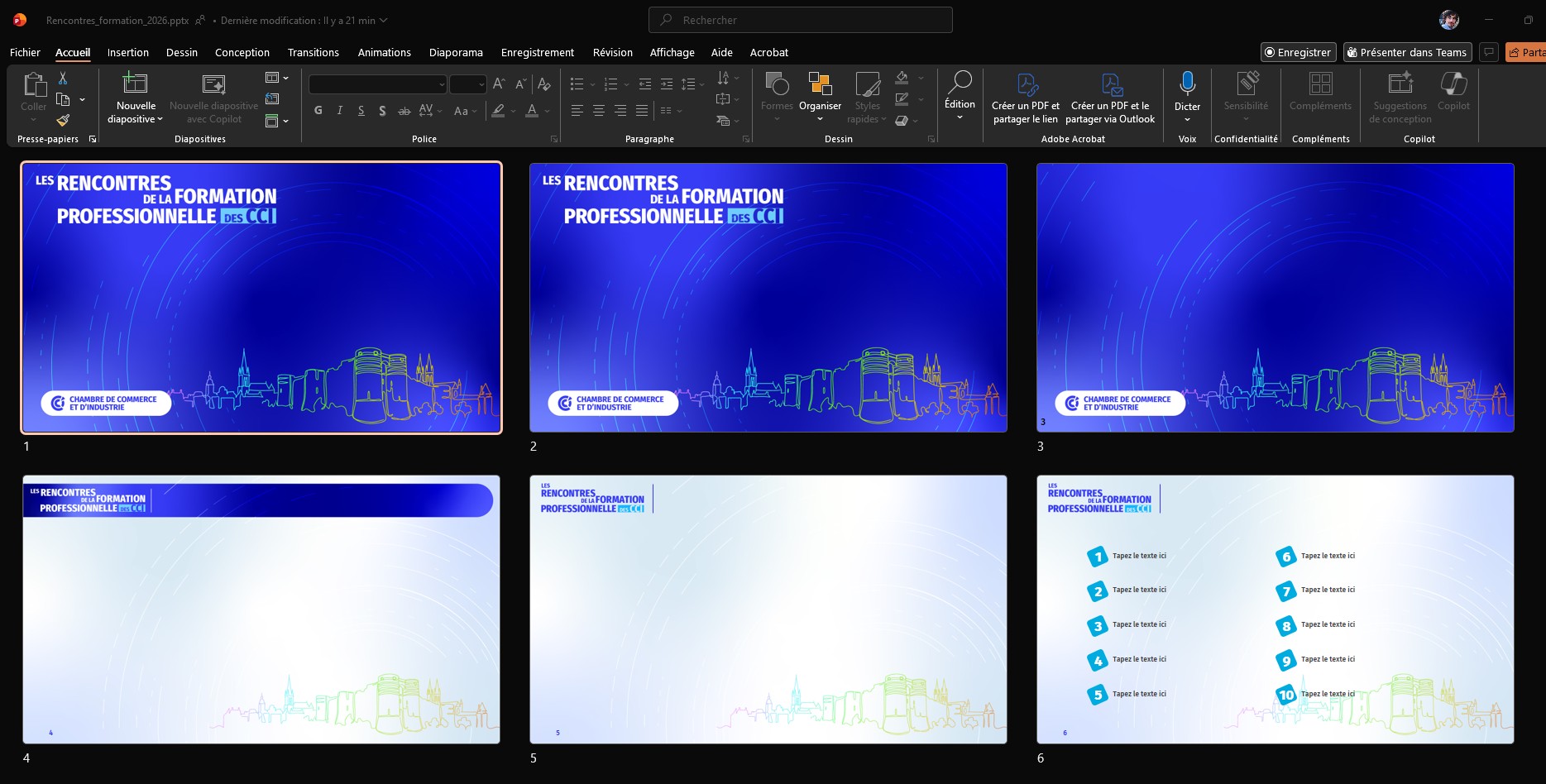
Task: Toggle underline (S) formatting
Action: [361, 111]
